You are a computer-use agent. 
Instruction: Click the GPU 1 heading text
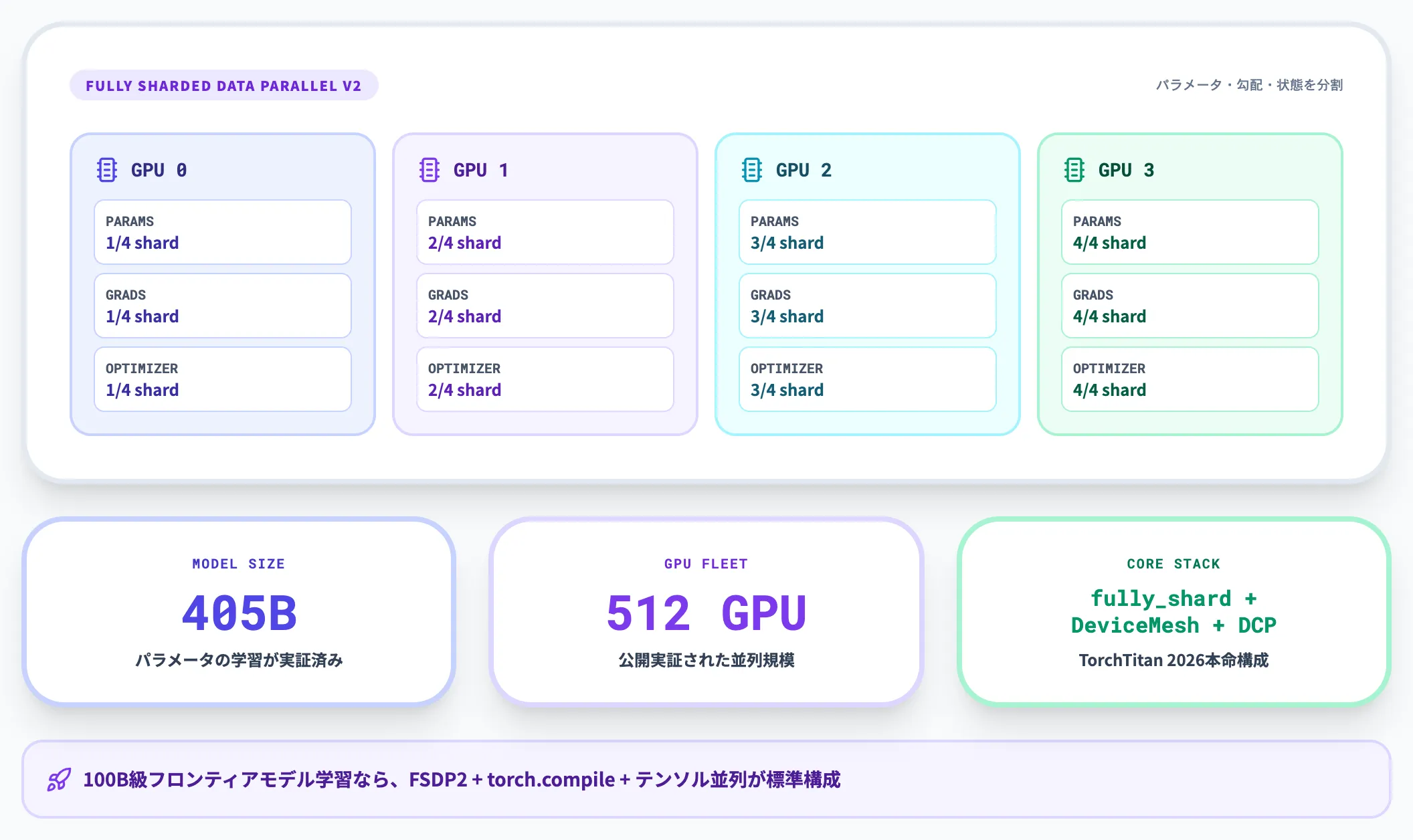pos(482,170)
